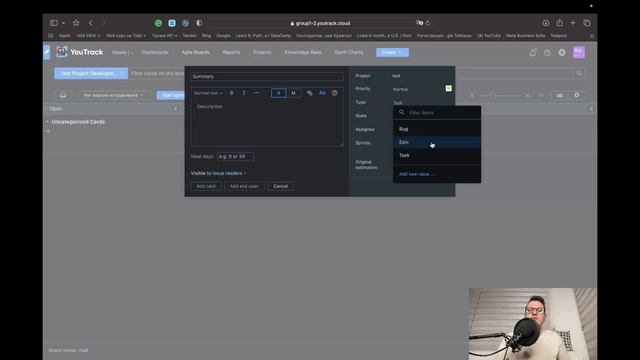Click the Create button dropdown
640x360 pixels.
click(392, 52)
